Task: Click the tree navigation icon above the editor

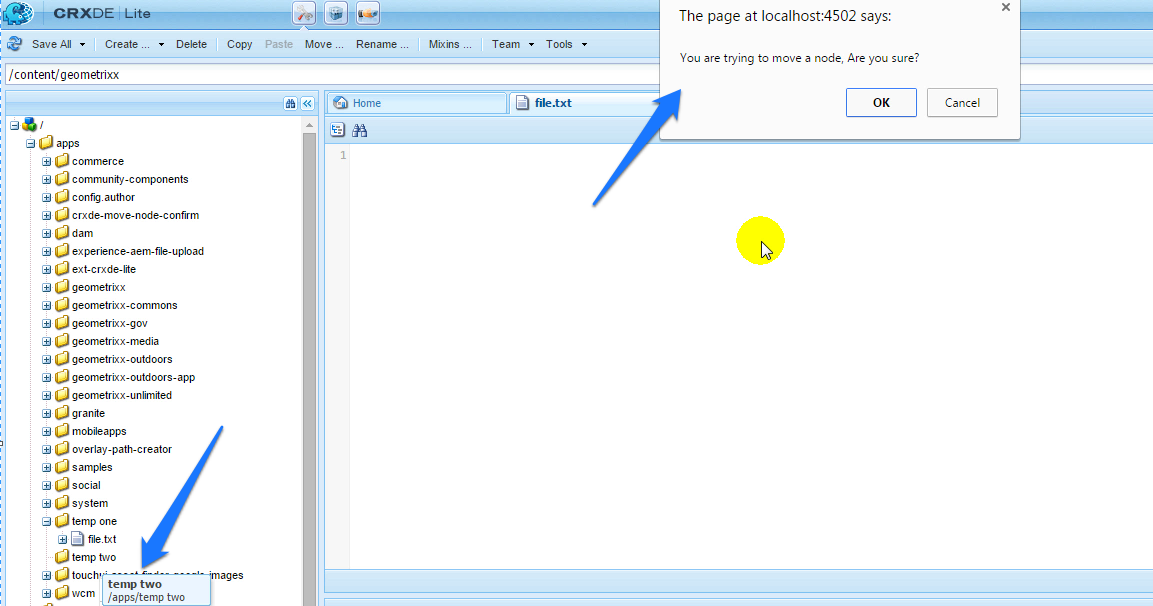Action: (x=337, y=130)
